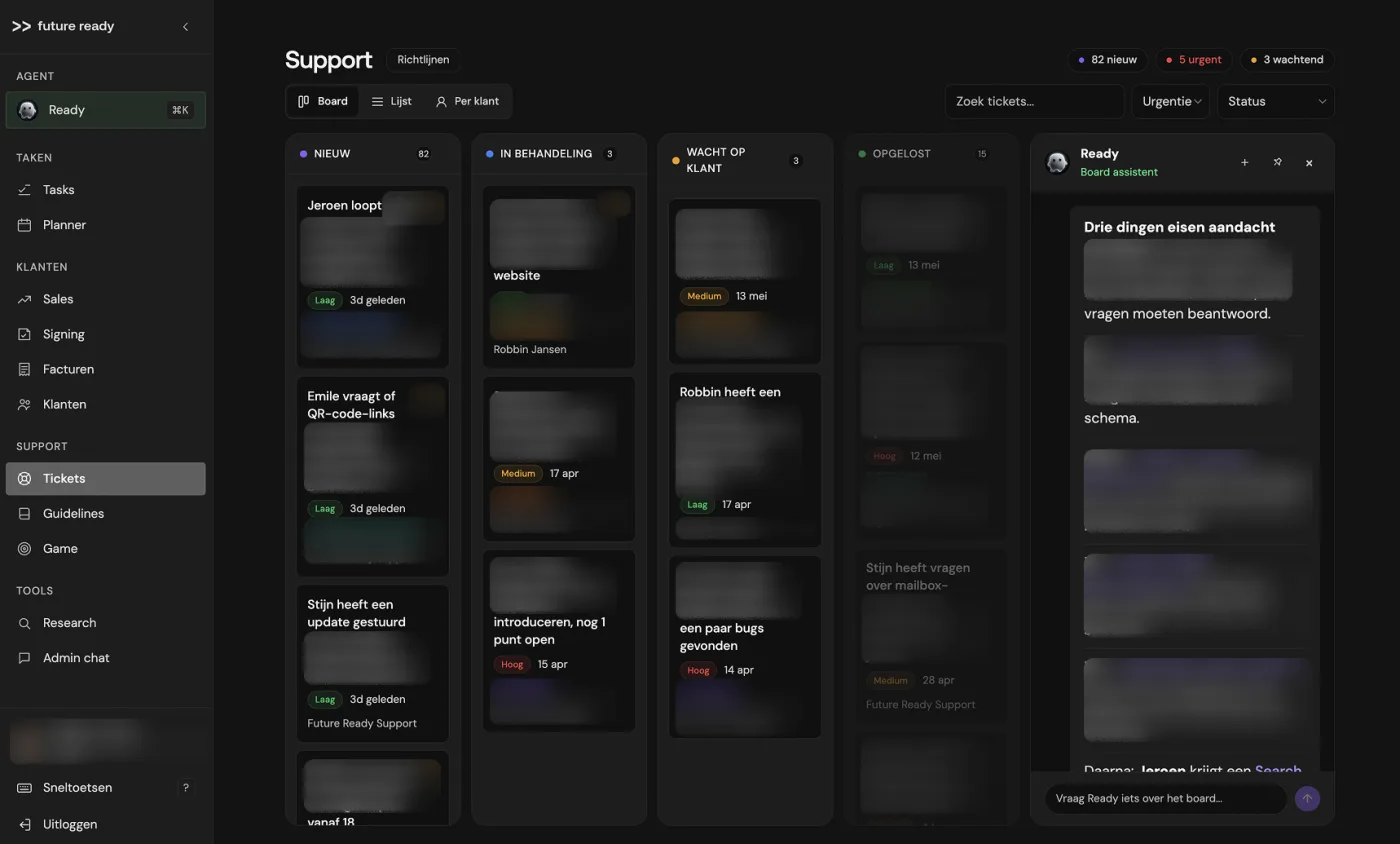Open the Jeroen loopt ticket card

pos(373,277)
